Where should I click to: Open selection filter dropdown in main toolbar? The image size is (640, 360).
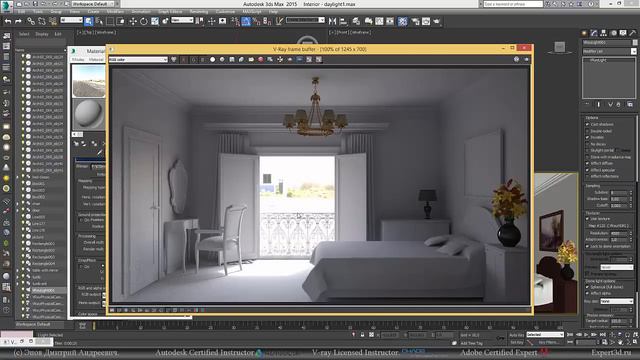click(71, 20)
